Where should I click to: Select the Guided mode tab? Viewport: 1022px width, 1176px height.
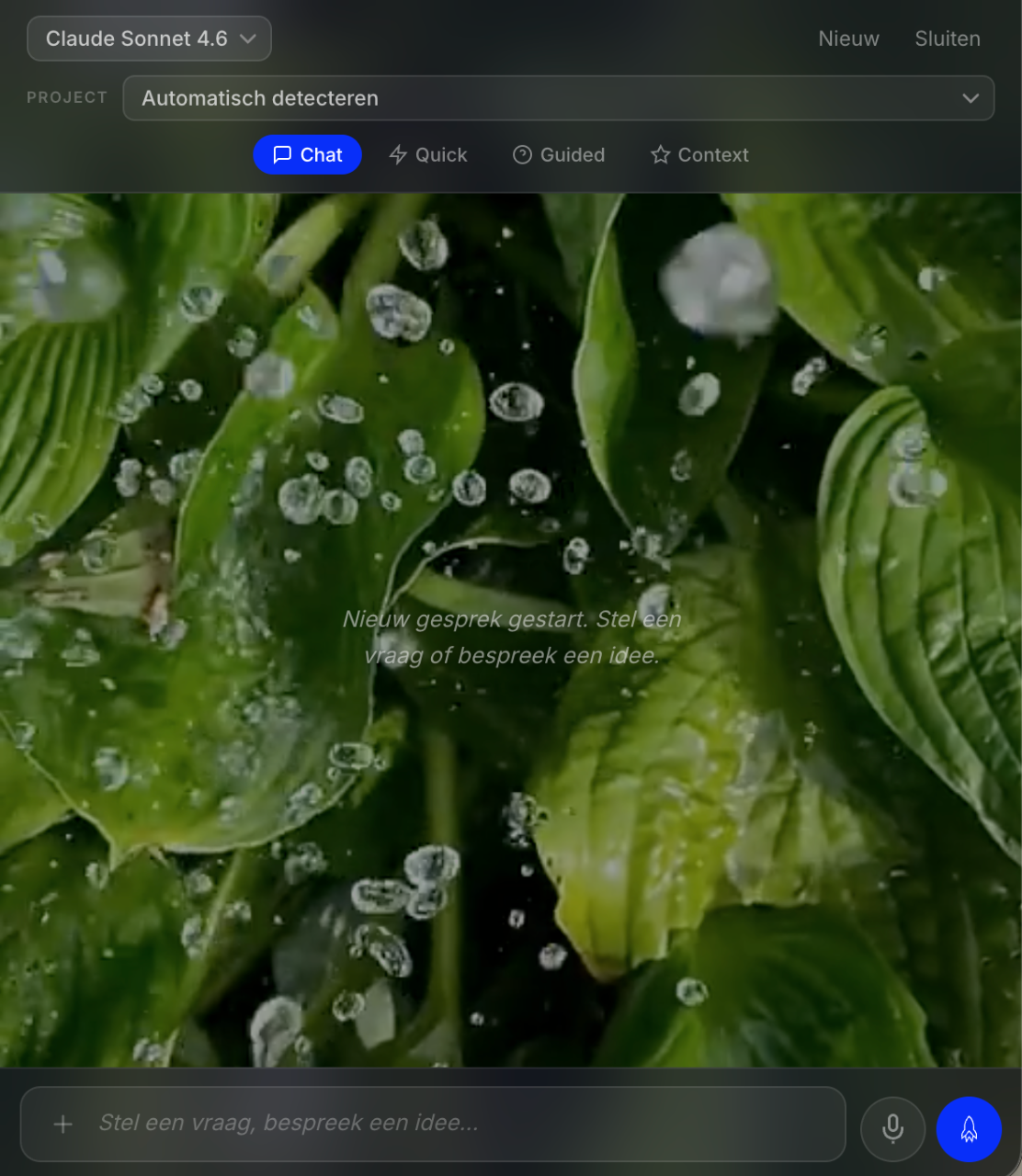572,154
